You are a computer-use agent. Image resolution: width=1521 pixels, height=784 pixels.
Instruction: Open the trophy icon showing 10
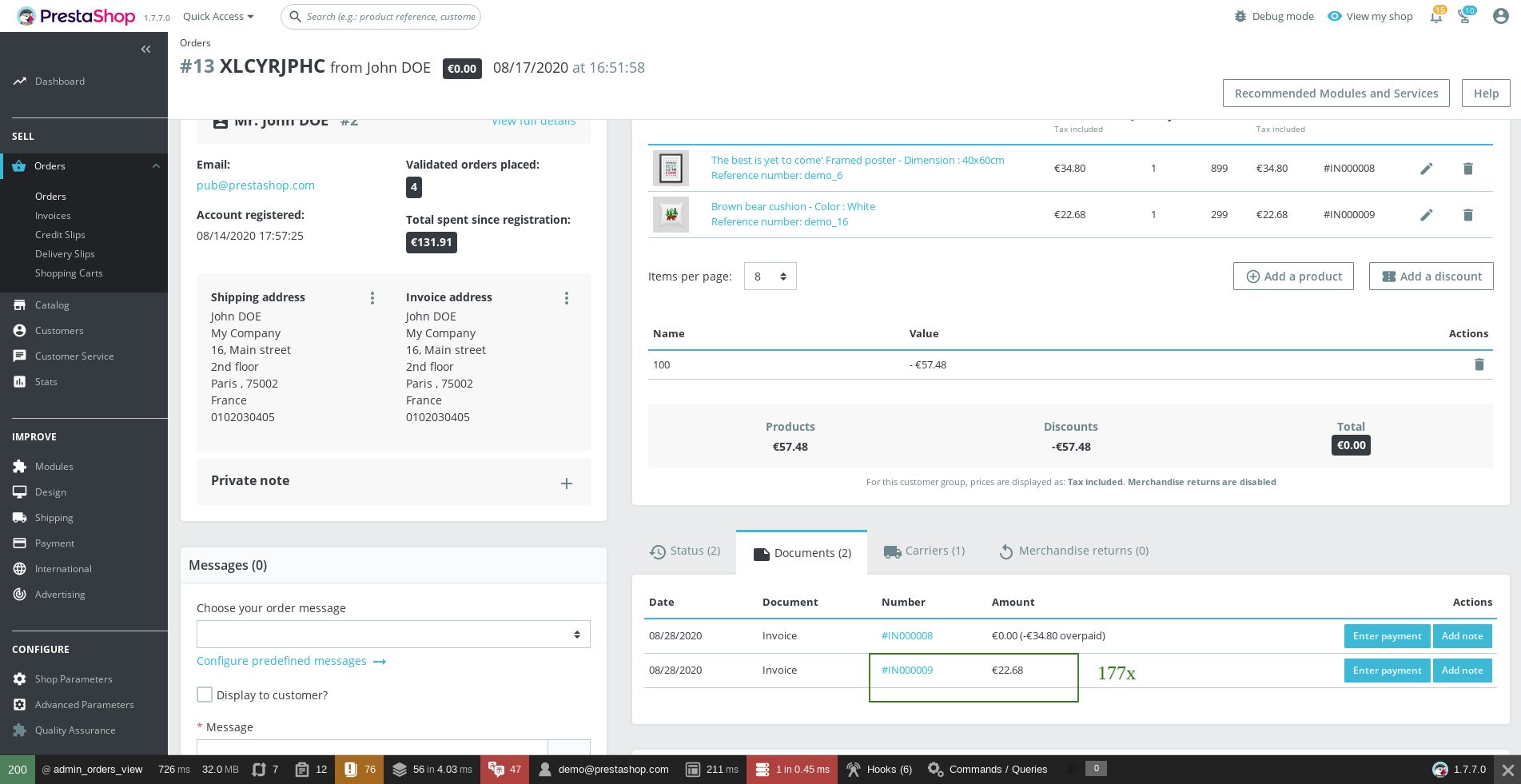[1465, 16]
